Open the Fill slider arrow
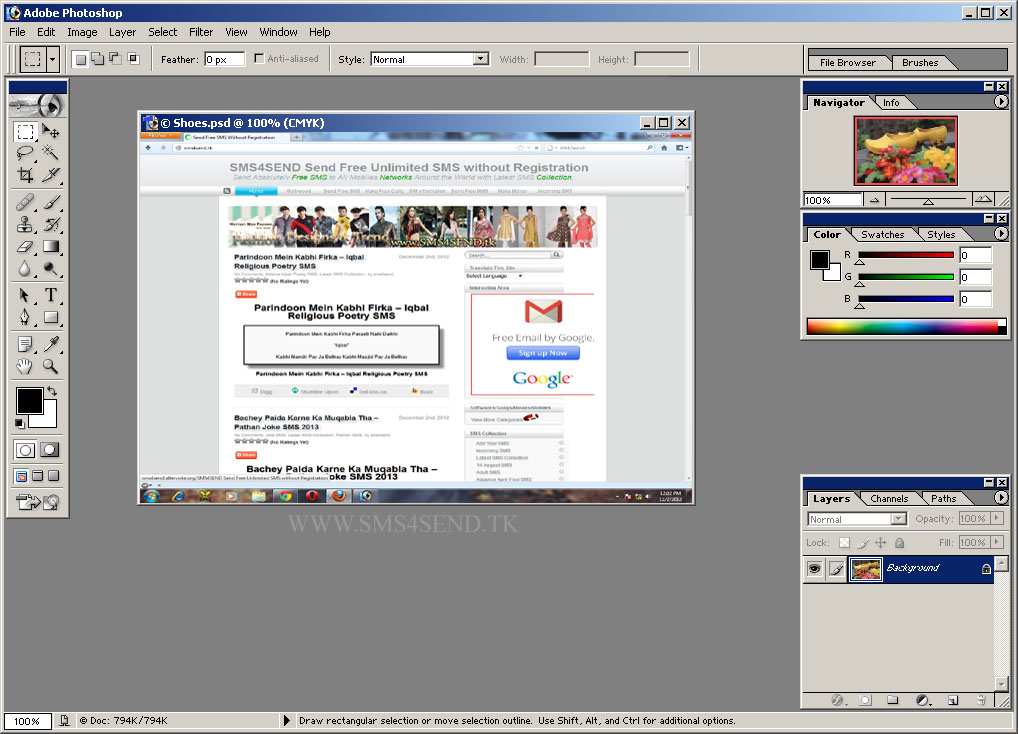Screen dimensions: 1018x734 point(997,542)
